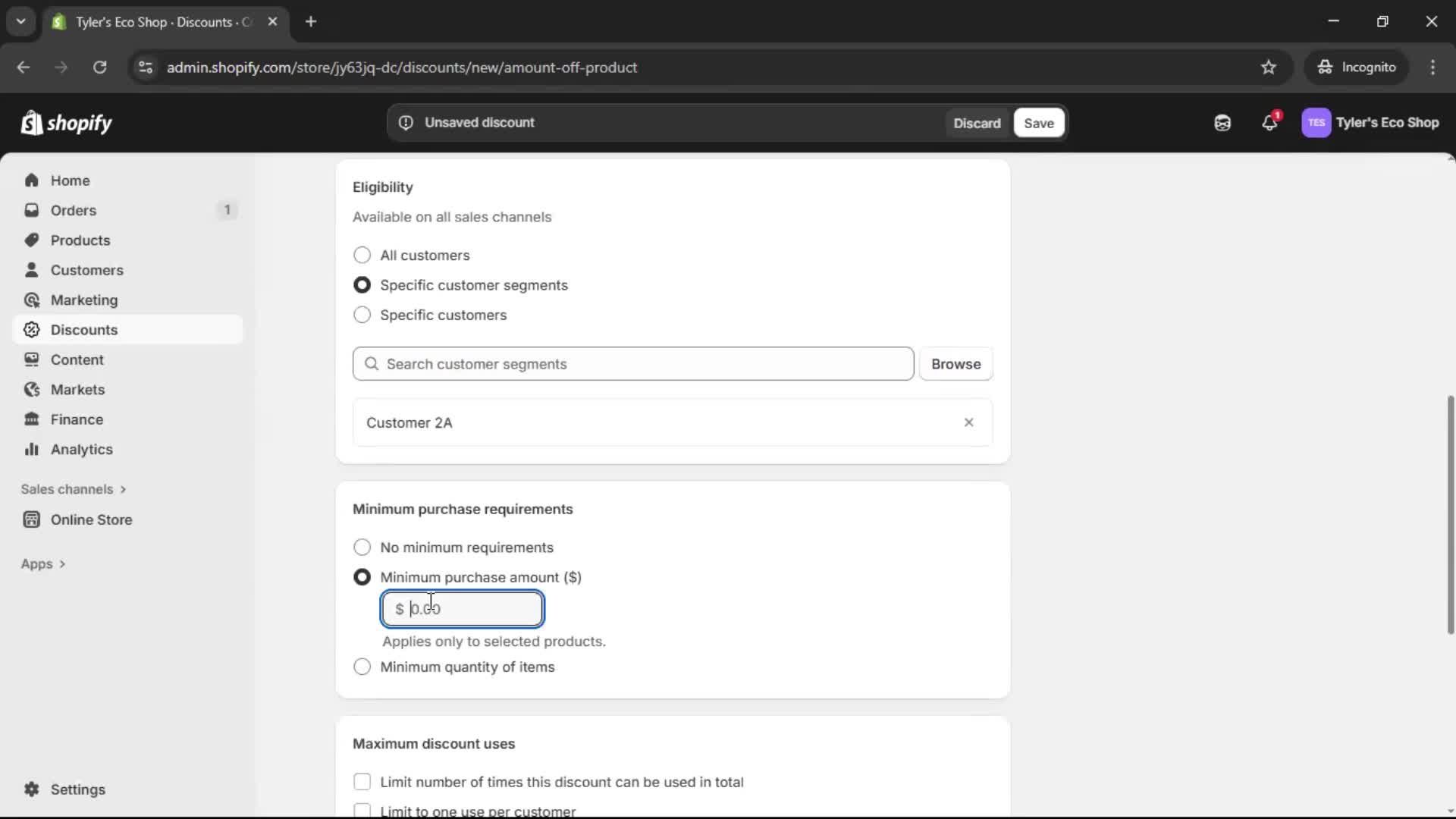Switch to the Tyler's Eco Shop Discounts tab
The width and height of the screenshot is (1456, 819).
[x=152, y=22]
